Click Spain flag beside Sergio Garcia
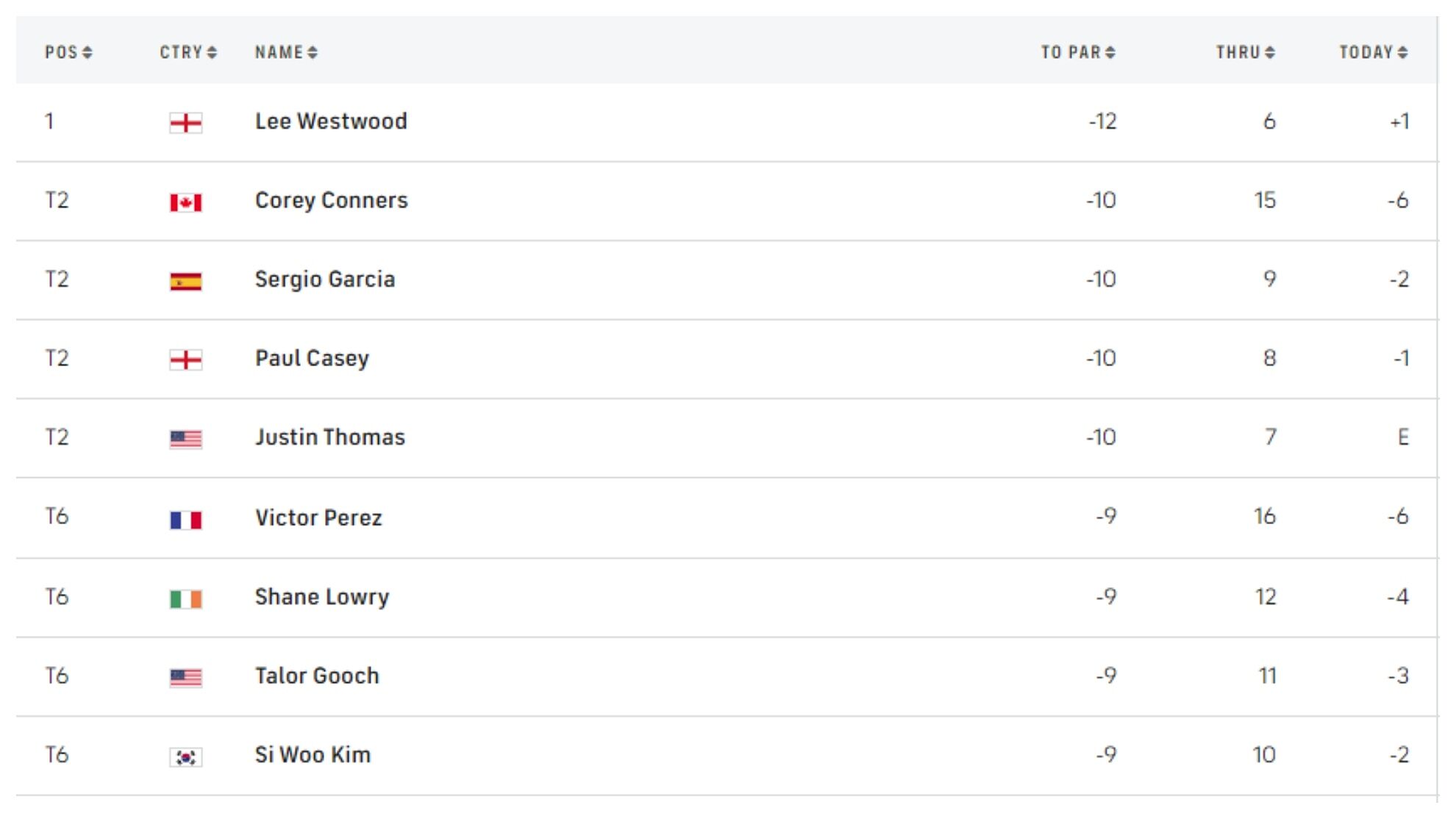Screen dimensions: 1456x819 185,281
